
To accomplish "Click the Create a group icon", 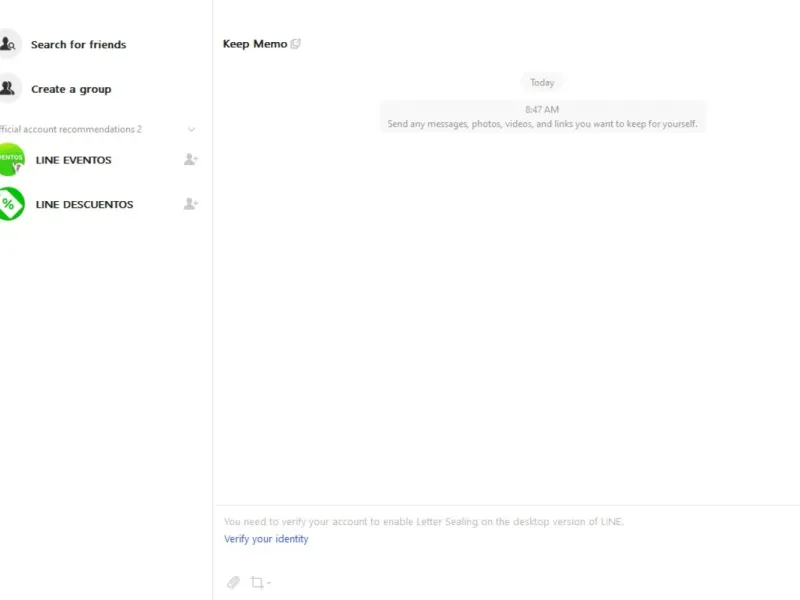I will tap(8, 89).
